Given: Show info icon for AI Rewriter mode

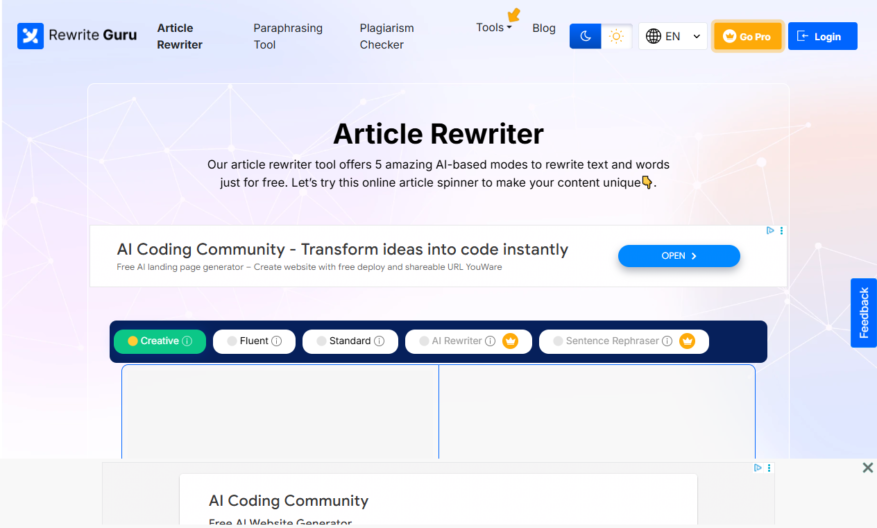Looking at the screenshot, I should click(x=490, y=341).
